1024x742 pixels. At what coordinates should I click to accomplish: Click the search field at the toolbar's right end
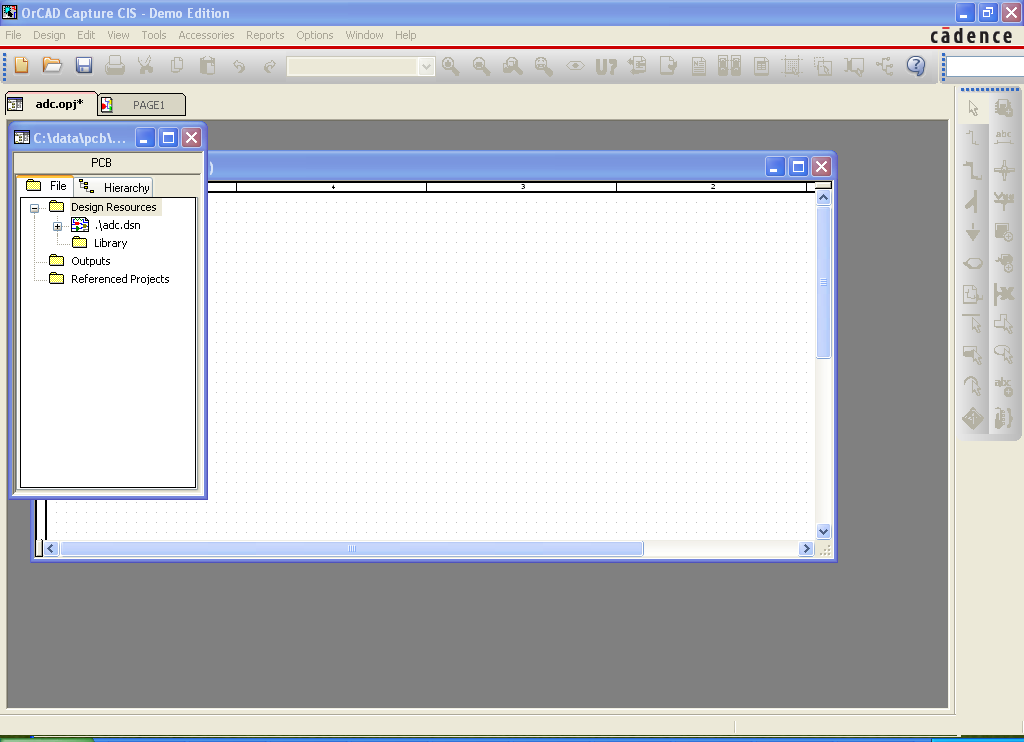tap(985, 66)
